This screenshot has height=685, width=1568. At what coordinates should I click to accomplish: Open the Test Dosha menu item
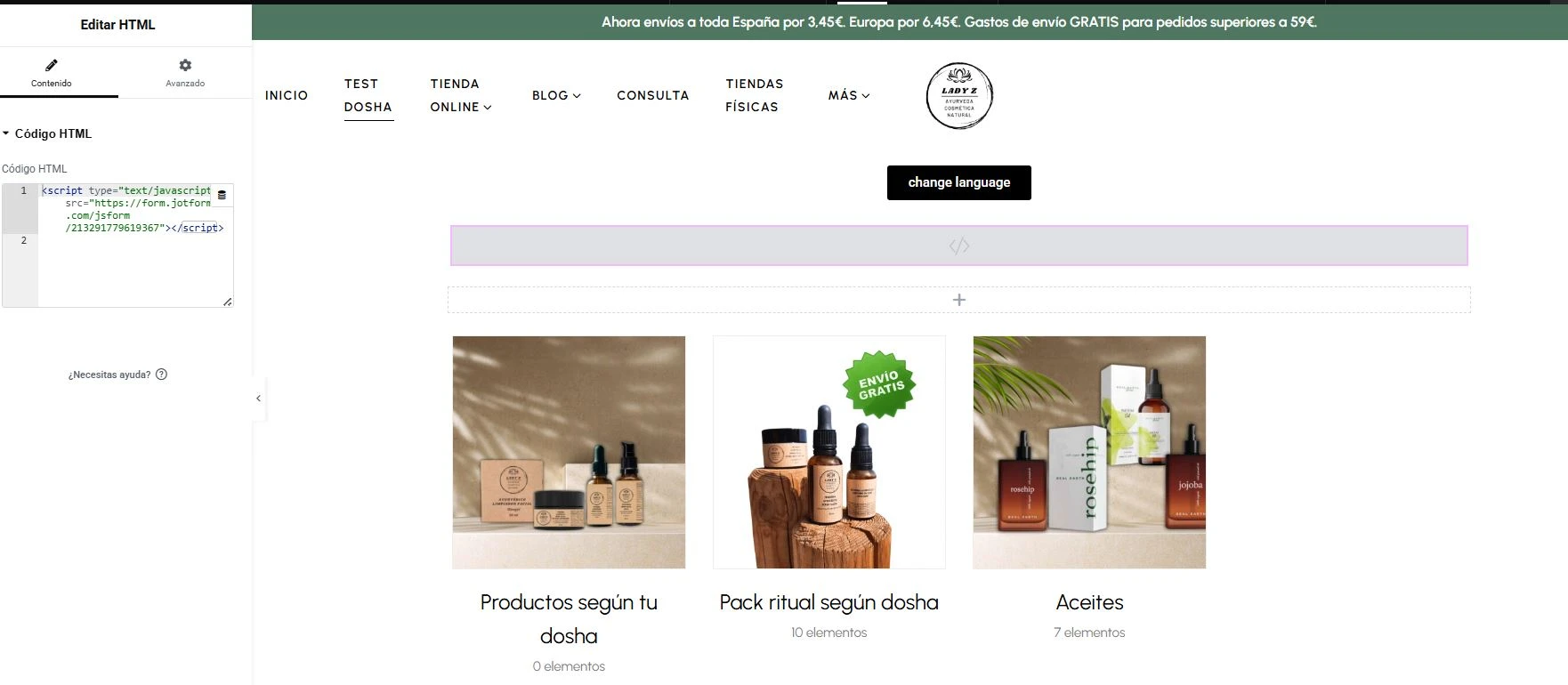tap(368, 95)
